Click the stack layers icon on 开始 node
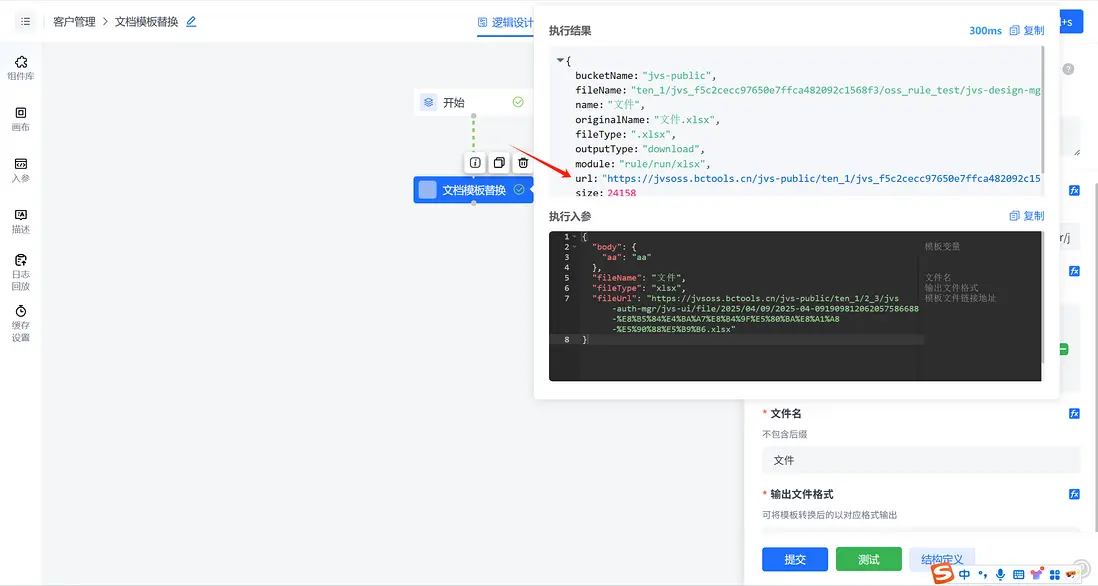Image resolution: width=1098 pixels, height=586 pixels. [x=429, y=102]
